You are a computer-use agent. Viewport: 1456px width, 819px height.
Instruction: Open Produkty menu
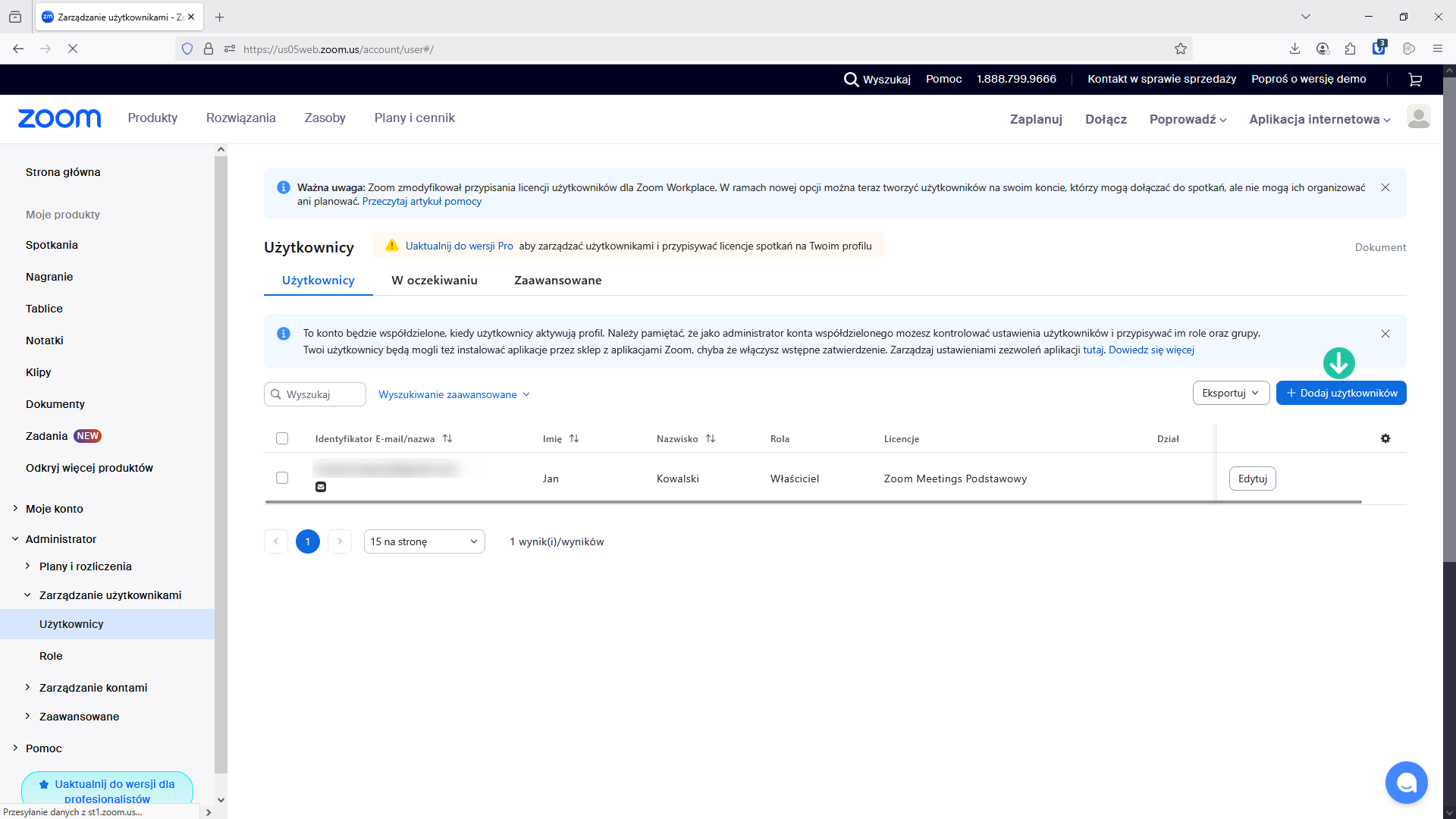point(152,118)
